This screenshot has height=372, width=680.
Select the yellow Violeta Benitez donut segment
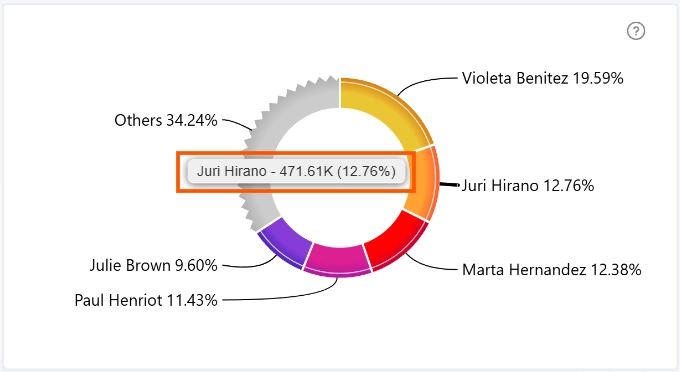389,108
